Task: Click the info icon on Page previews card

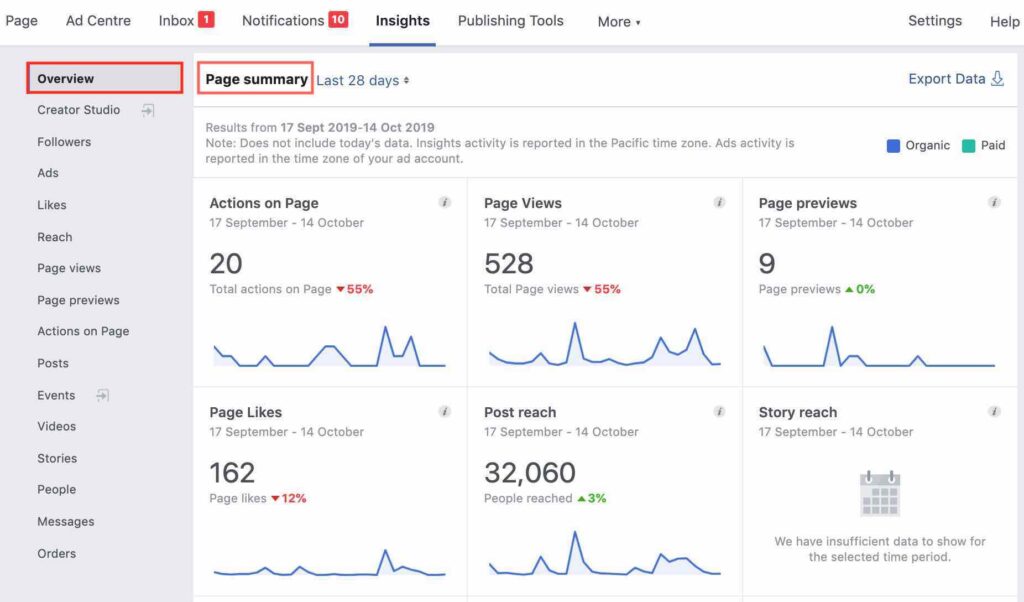Action: [x=994, y=202]
